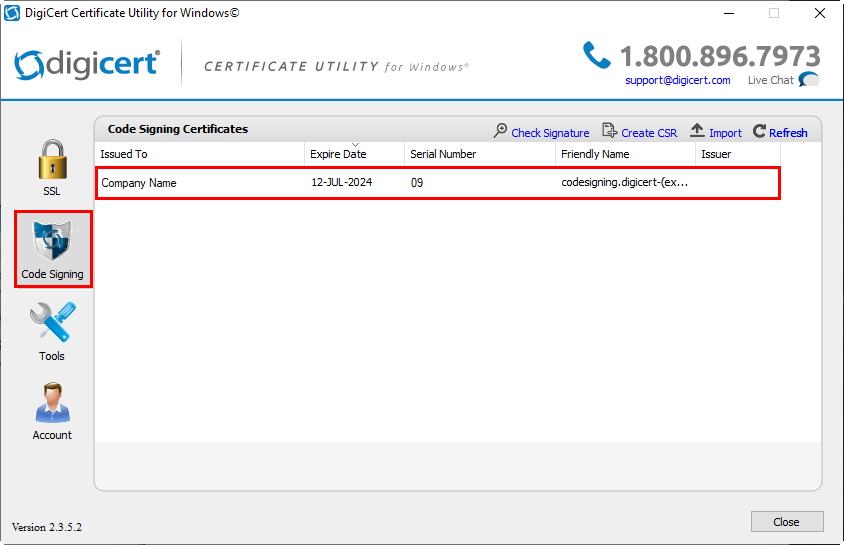Click the Check Signature link text

(550, 133)
